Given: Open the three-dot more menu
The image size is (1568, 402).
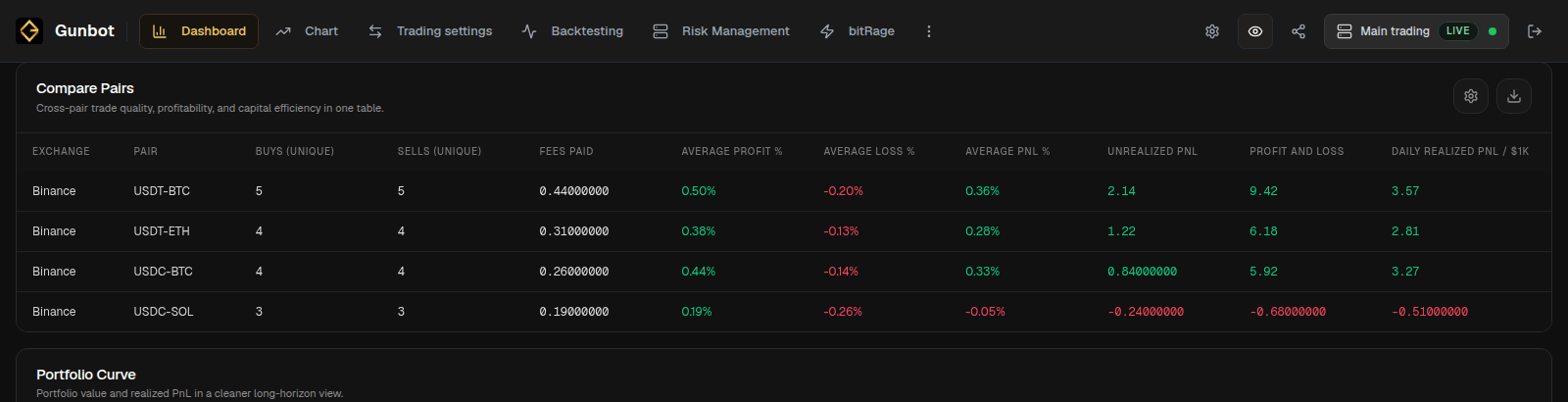Looking at the screenshot, I should coord(929,31).
